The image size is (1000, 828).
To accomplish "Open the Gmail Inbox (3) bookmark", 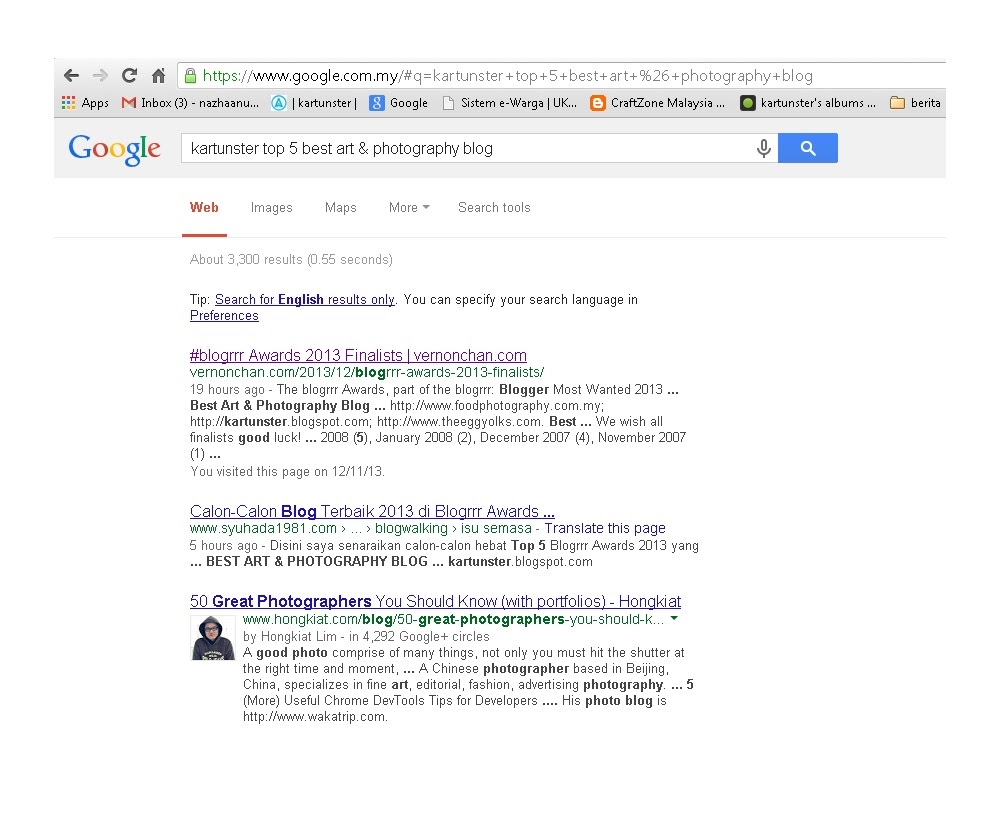I will tap(190, 103).
